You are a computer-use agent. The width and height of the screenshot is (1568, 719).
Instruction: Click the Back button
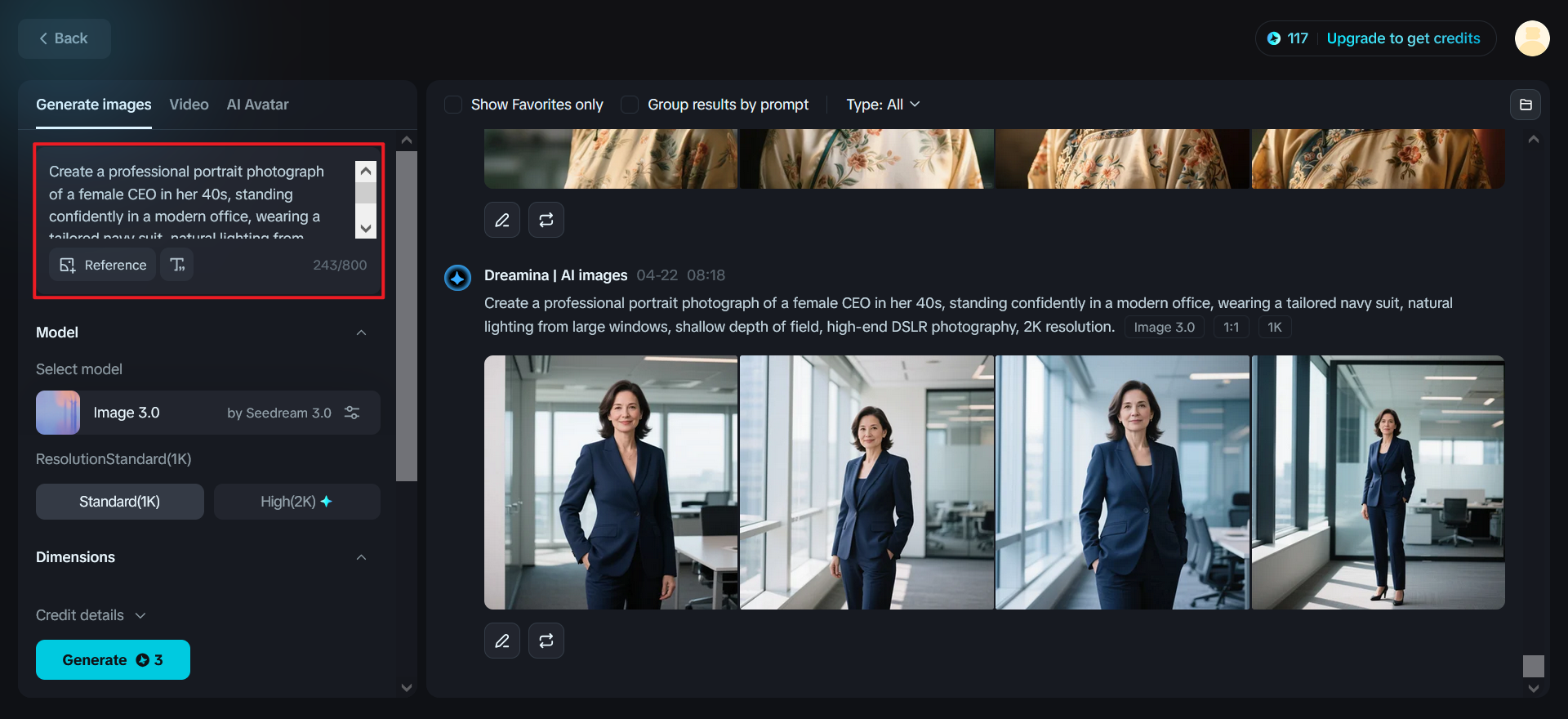click(x=65, y=38)
